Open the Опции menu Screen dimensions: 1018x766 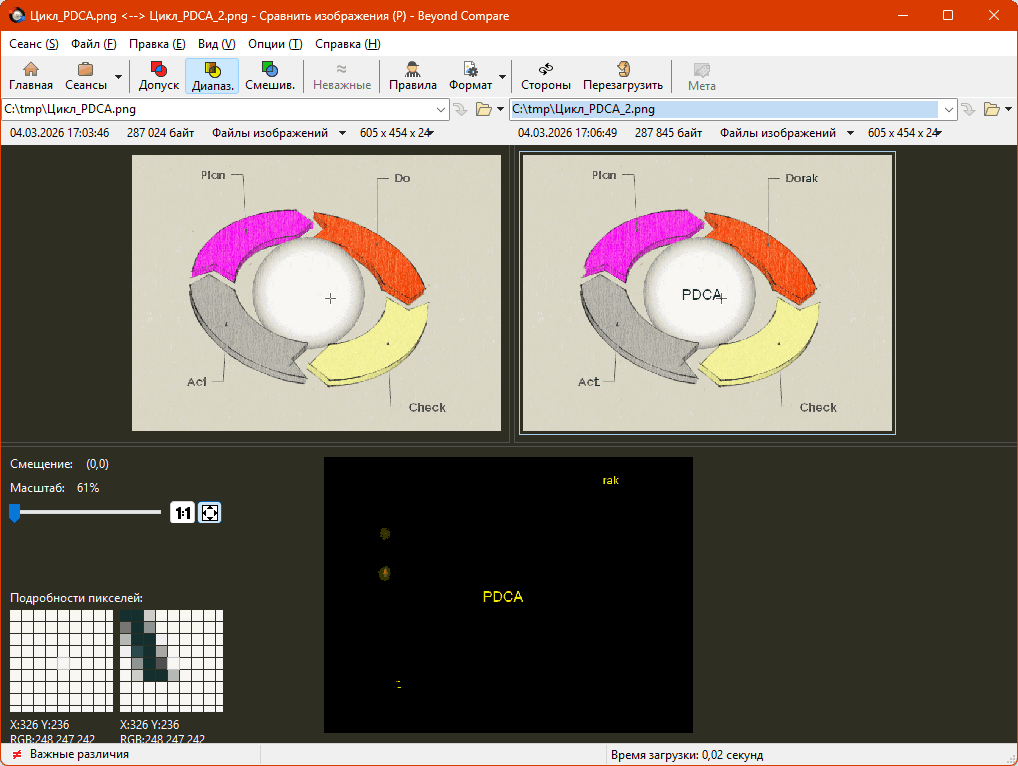(274, 44)
